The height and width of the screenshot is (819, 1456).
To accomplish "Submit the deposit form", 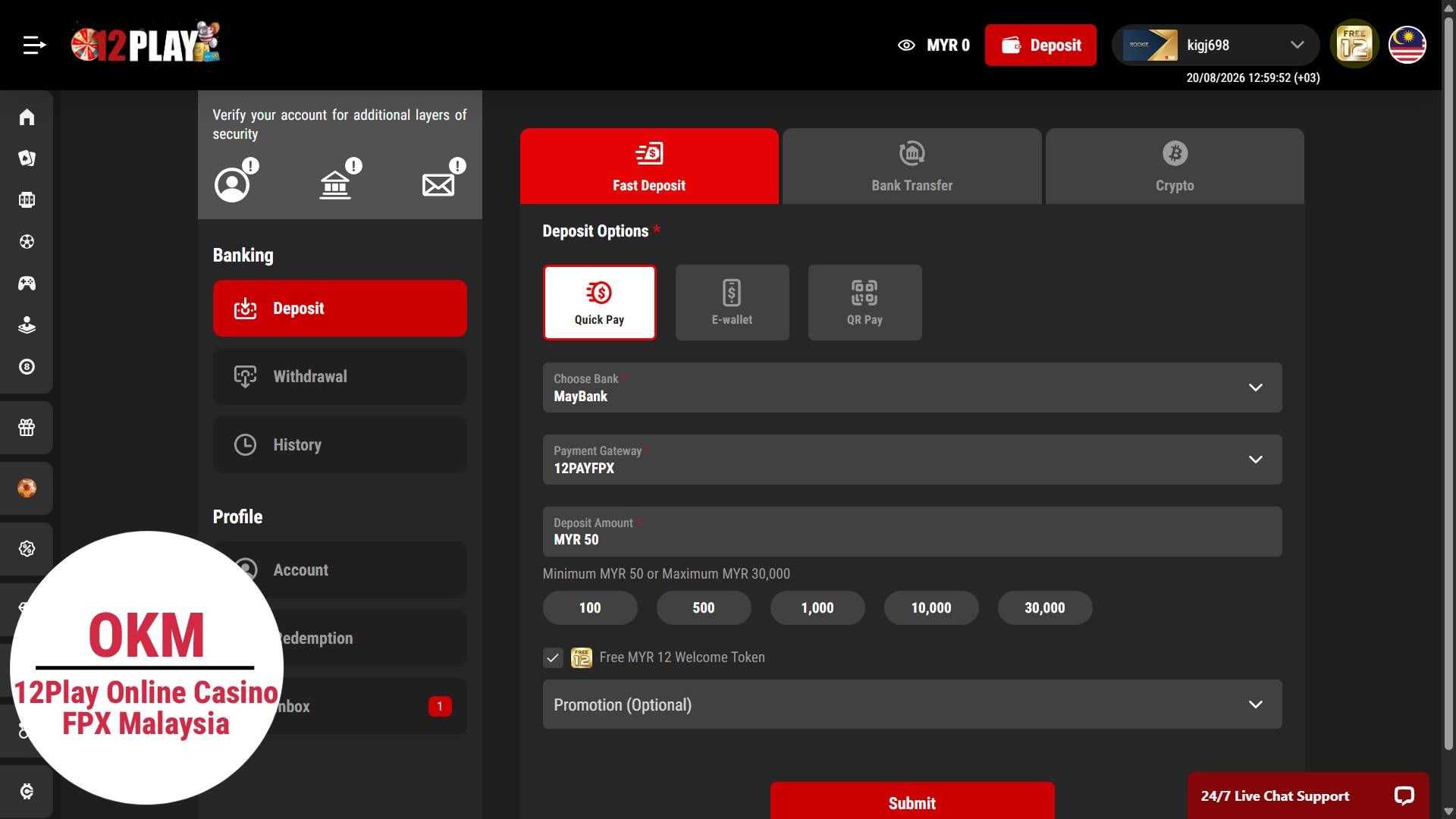I will pos(912,801).
